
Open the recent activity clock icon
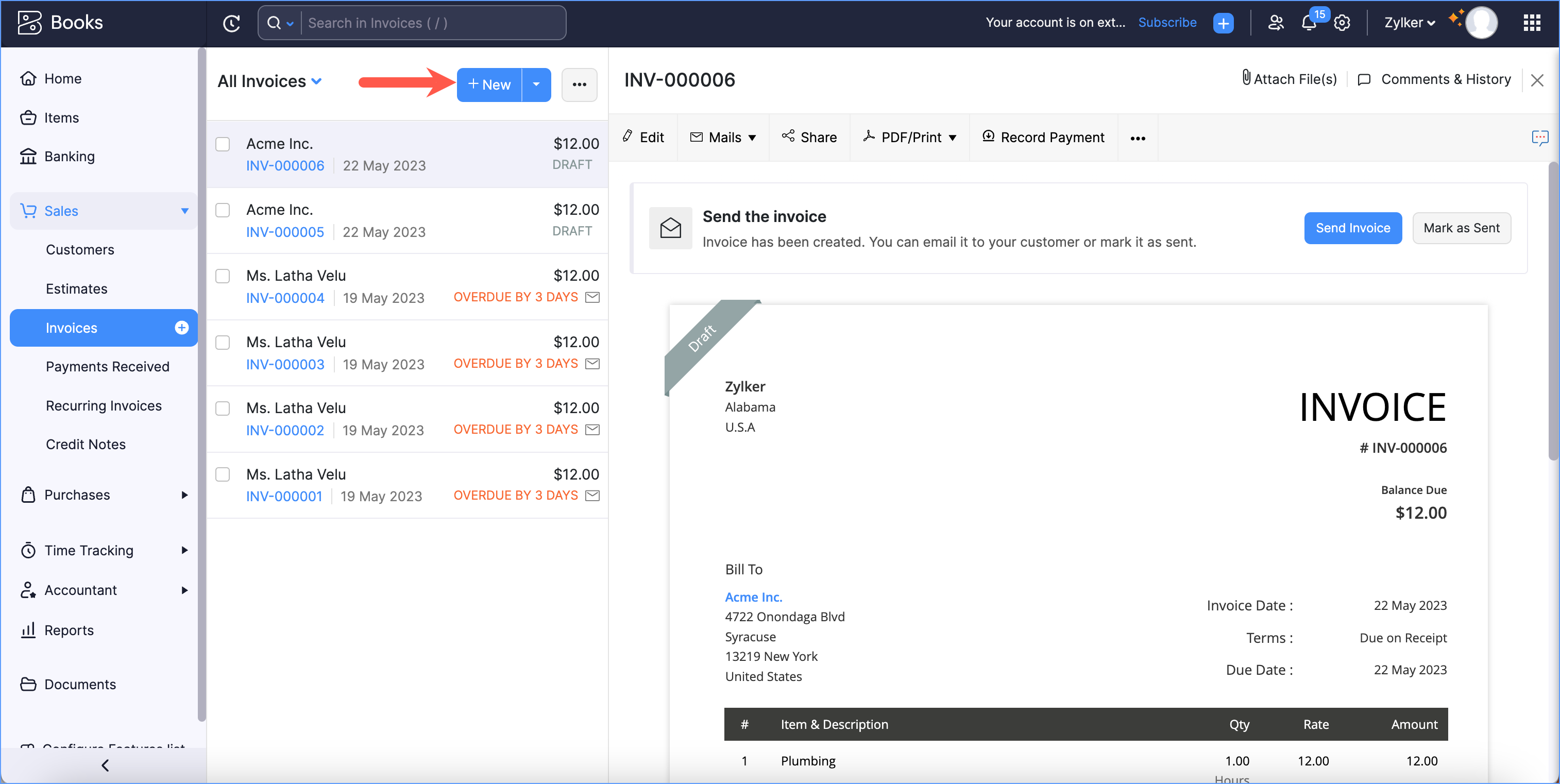coord(231,23)
